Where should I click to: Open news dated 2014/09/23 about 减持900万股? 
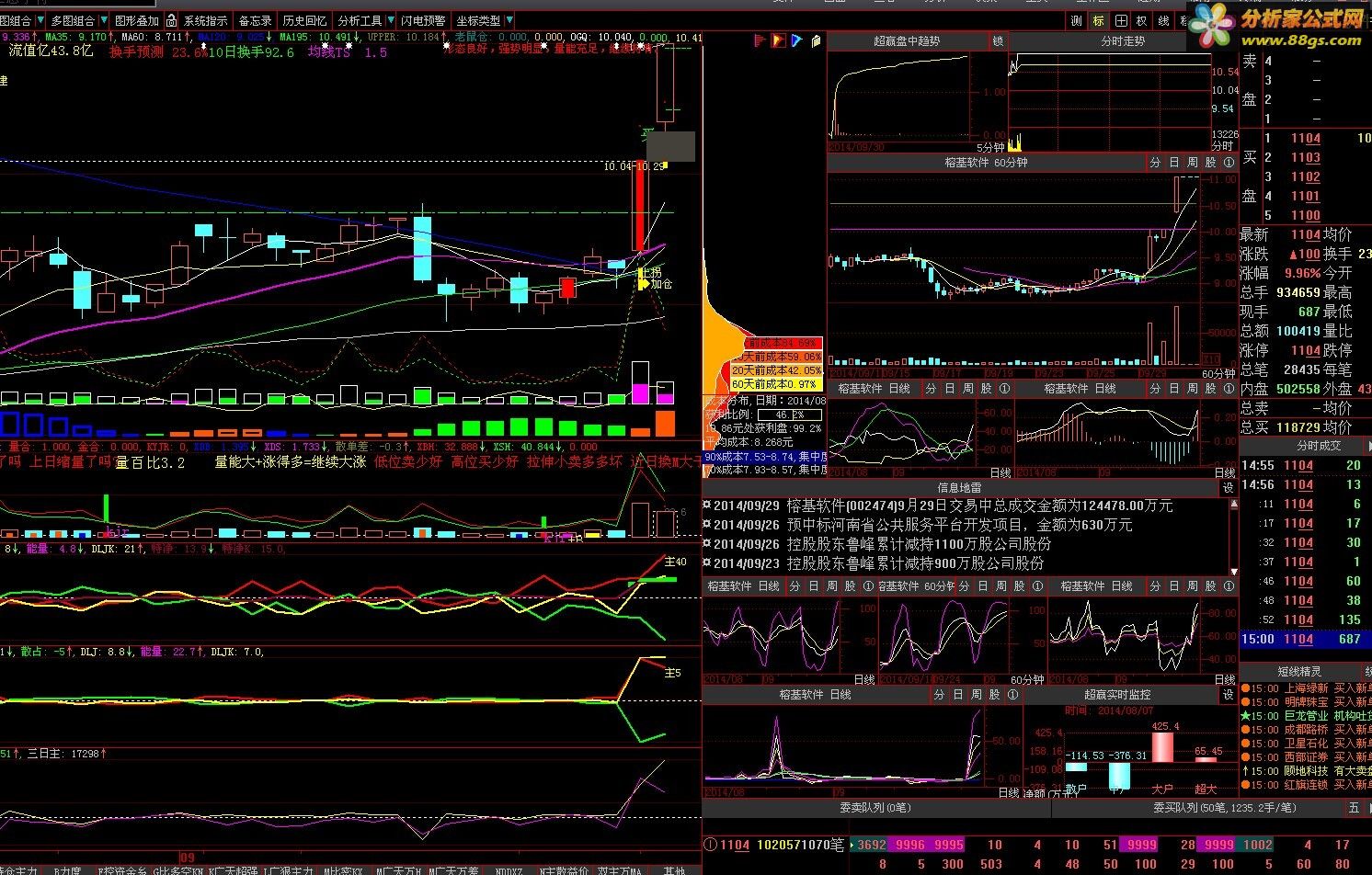pyautogui.click(x=873, y=563)
